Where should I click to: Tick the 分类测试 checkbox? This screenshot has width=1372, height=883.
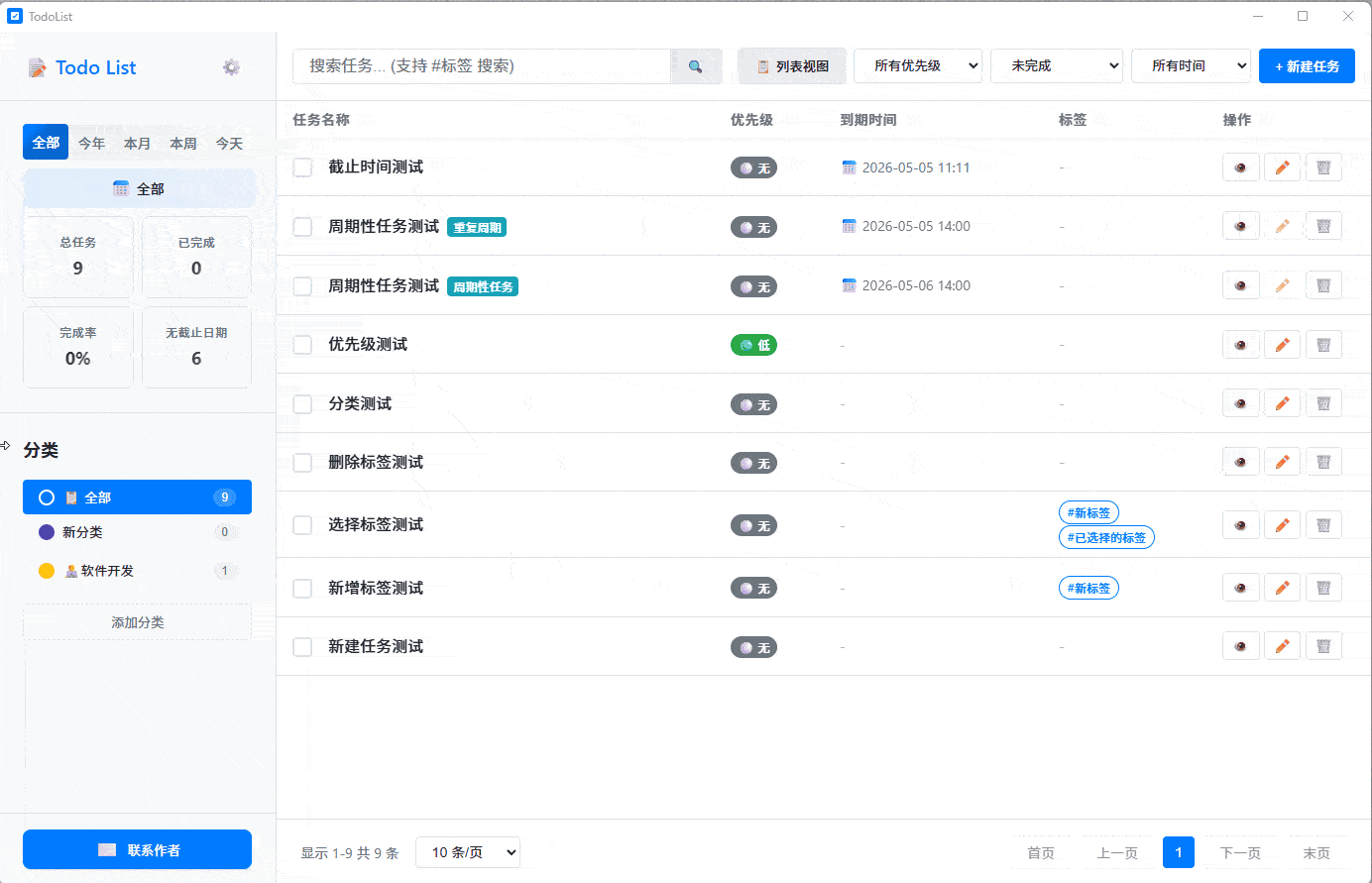point(302,404)
